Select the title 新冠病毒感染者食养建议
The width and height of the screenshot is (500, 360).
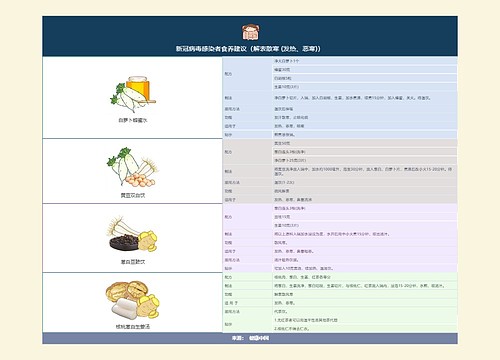click(212, 49)
